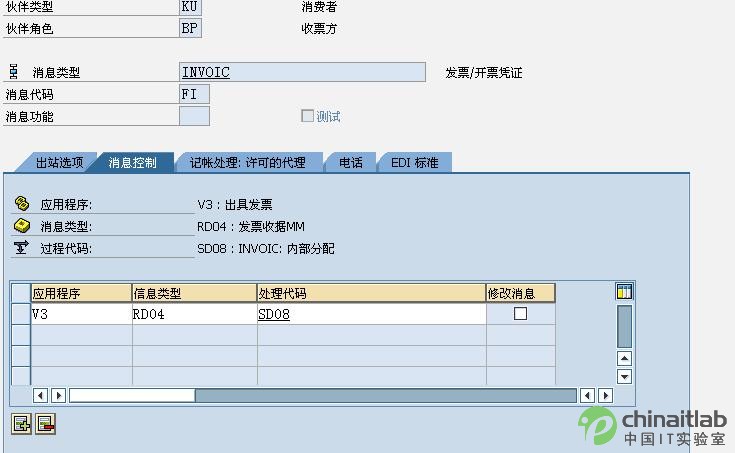Image resolution: width=735 pixels, height=453 pixels.
Task: Click the message type hierarchy icon
Action: pos(14,72)
